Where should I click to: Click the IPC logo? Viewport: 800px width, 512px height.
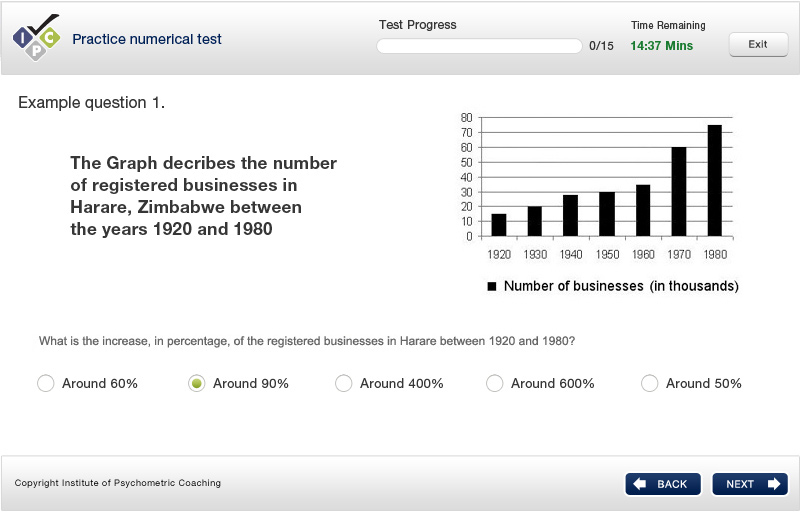coord(36,38)
